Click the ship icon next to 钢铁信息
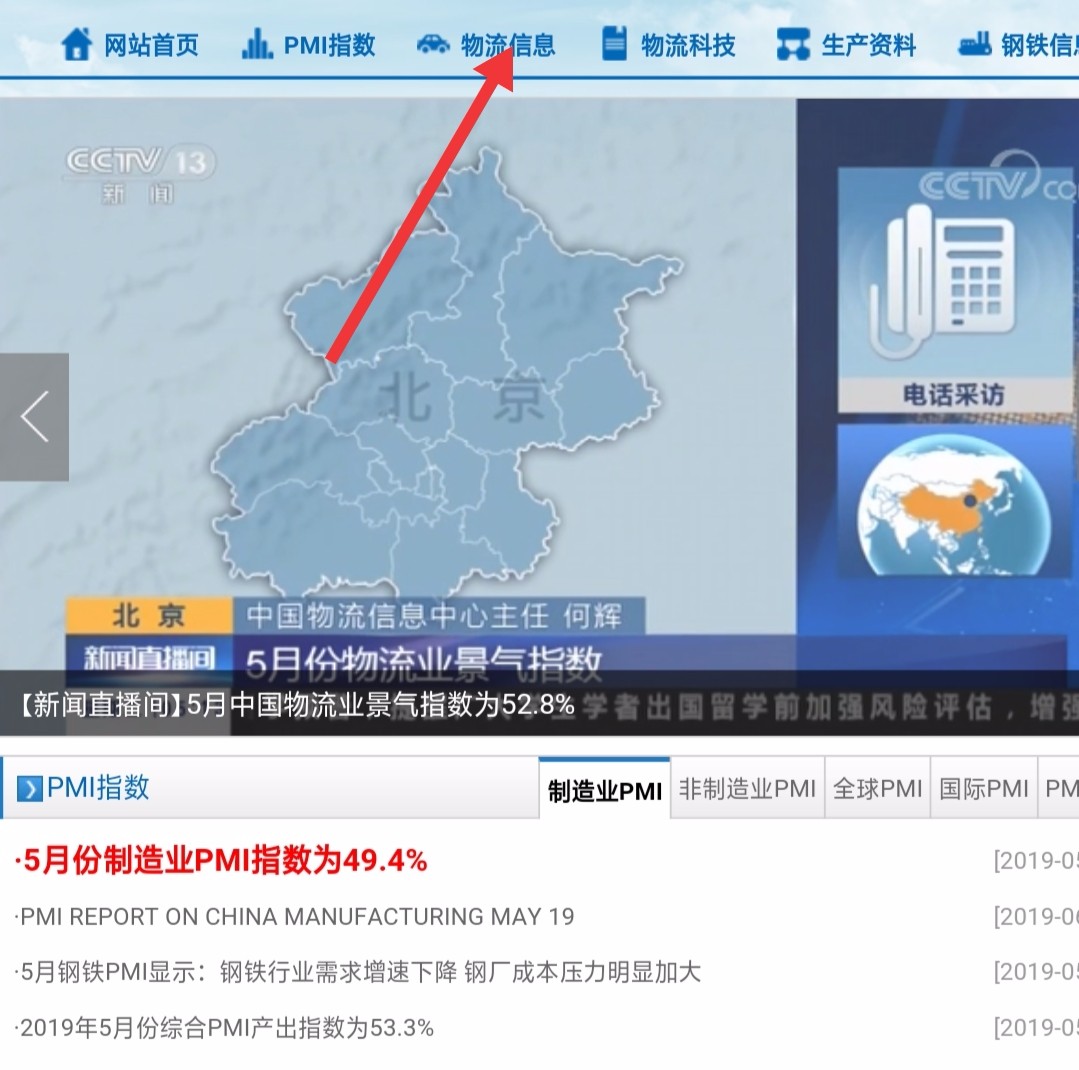The width and height of the screenshot is (1079, 1070). (x=973, y=44)
